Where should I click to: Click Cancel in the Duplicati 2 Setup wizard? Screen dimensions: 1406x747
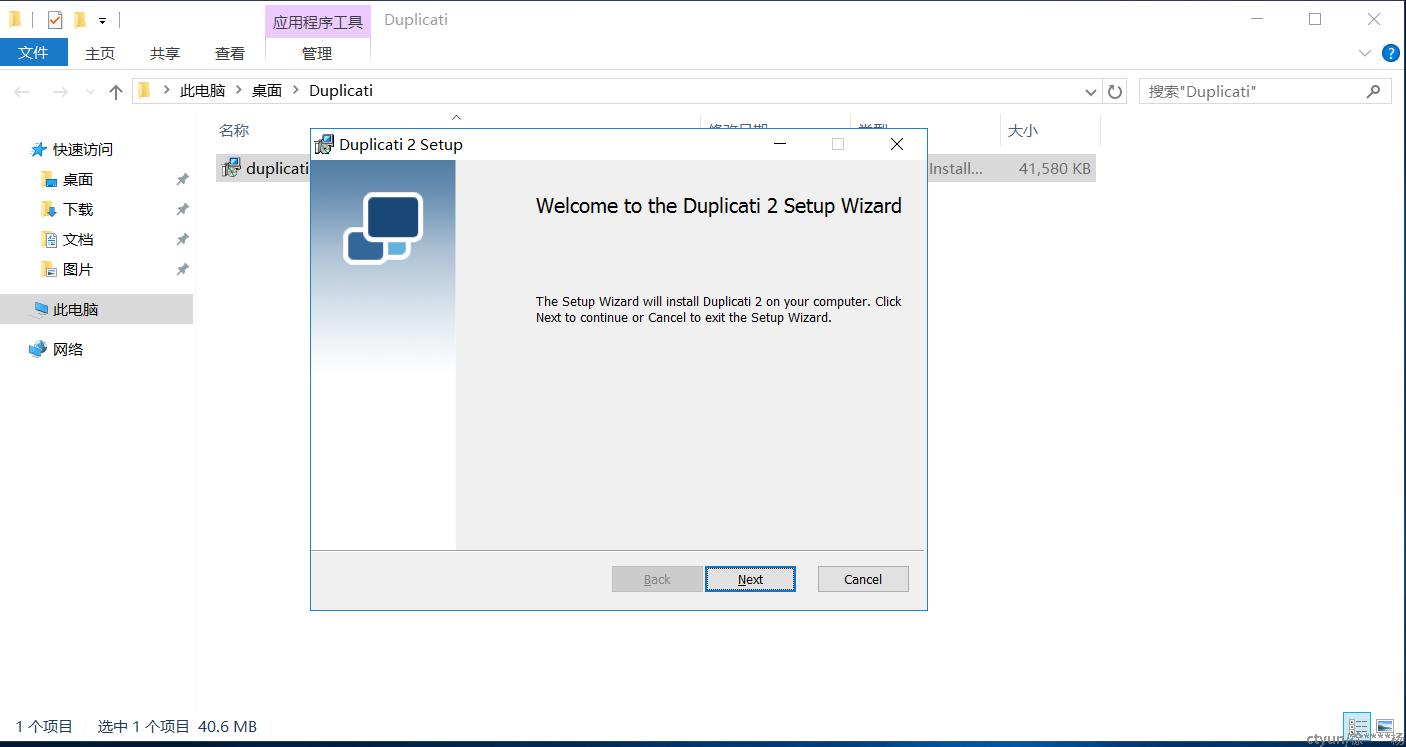(863, 579)
